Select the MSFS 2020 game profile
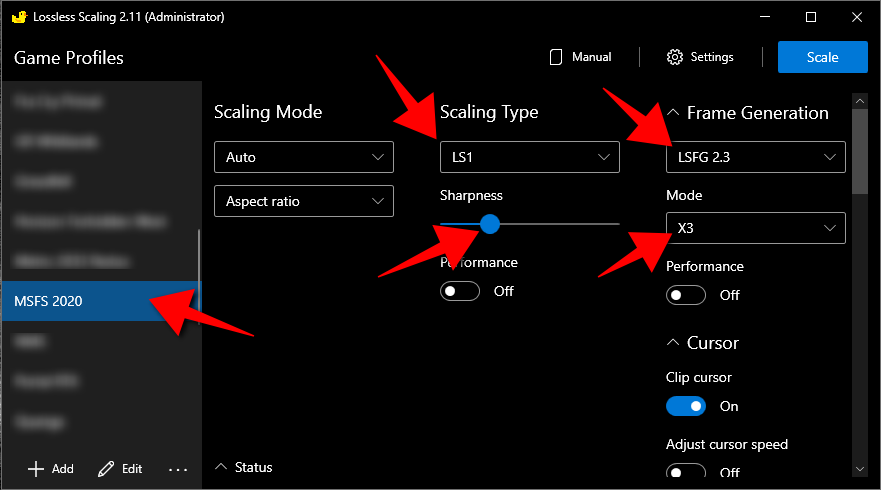 (100, 301)
